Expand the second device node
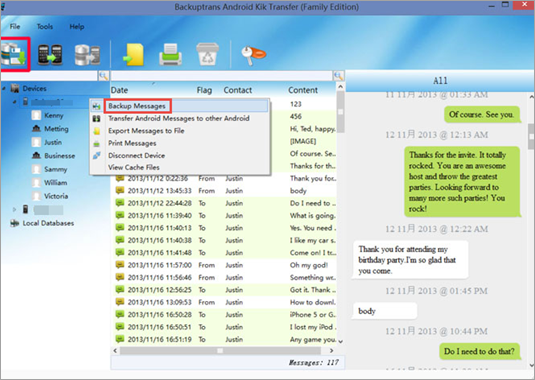The image size is (535, 380). [x=14, y=209]
